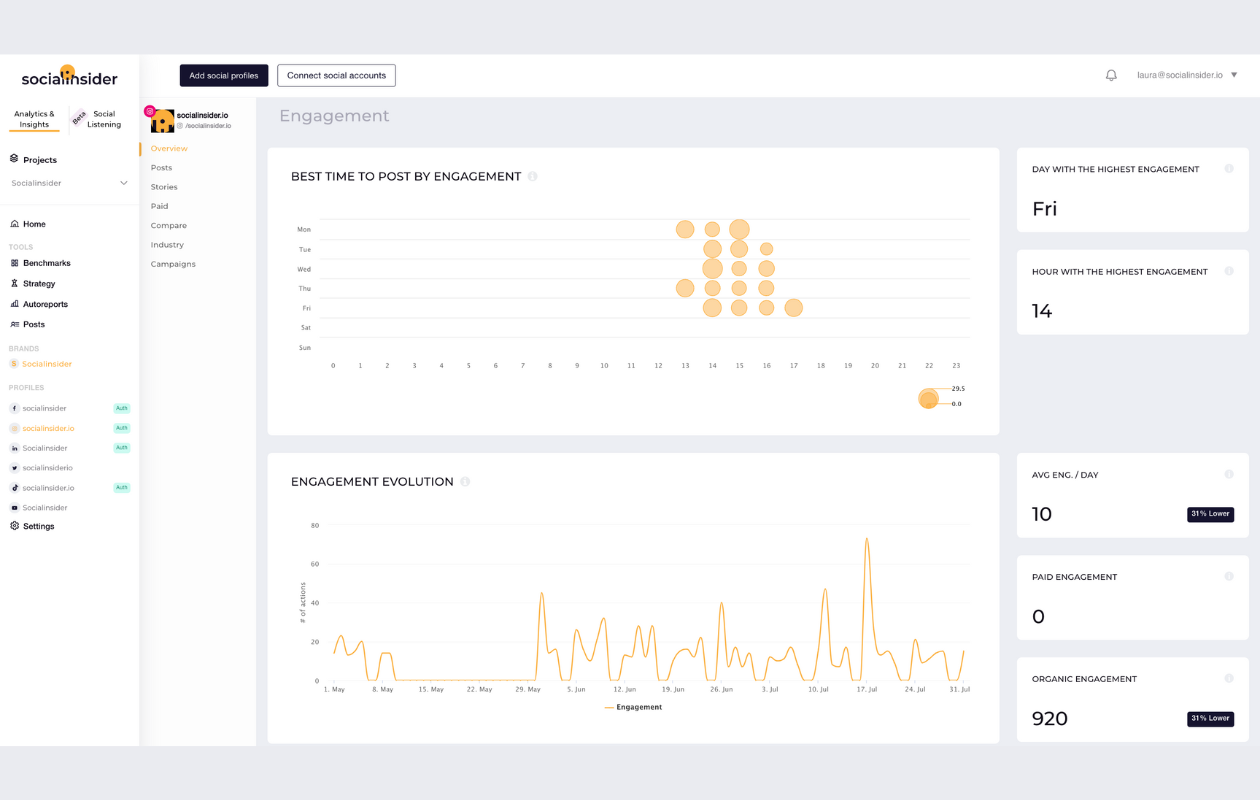Click the Monday 13h engagement bubble
Screen dimensions: 1260x800
685,229
